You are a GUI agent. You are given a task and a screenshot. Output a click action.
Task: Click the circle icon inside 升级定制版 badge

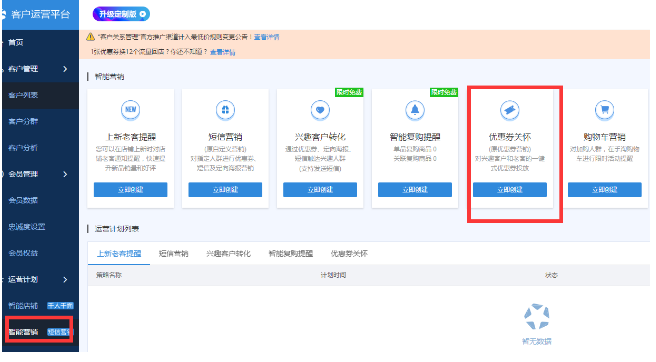click(143, 14)
